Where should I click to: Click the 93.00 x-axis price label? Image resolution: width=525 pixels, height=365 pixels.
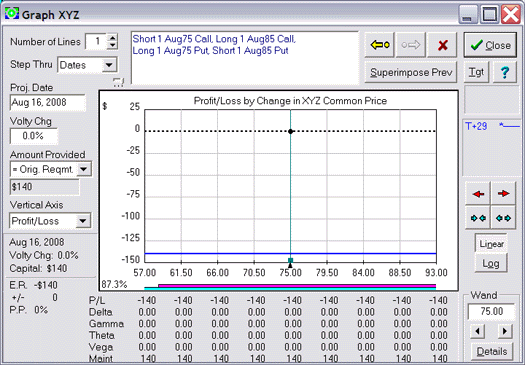tap(436, 273)
